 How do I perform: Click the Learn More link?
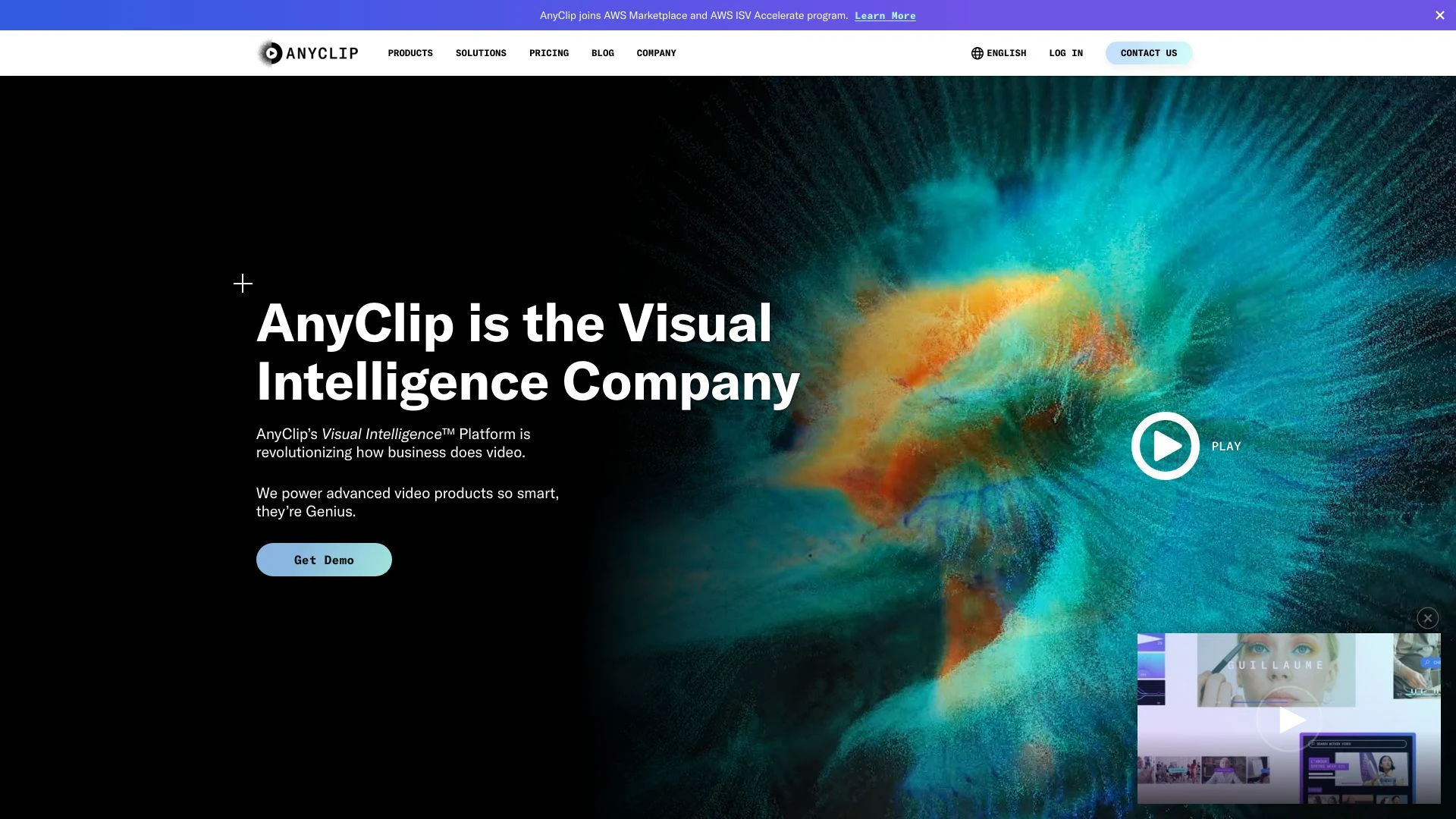click(885, 15)
